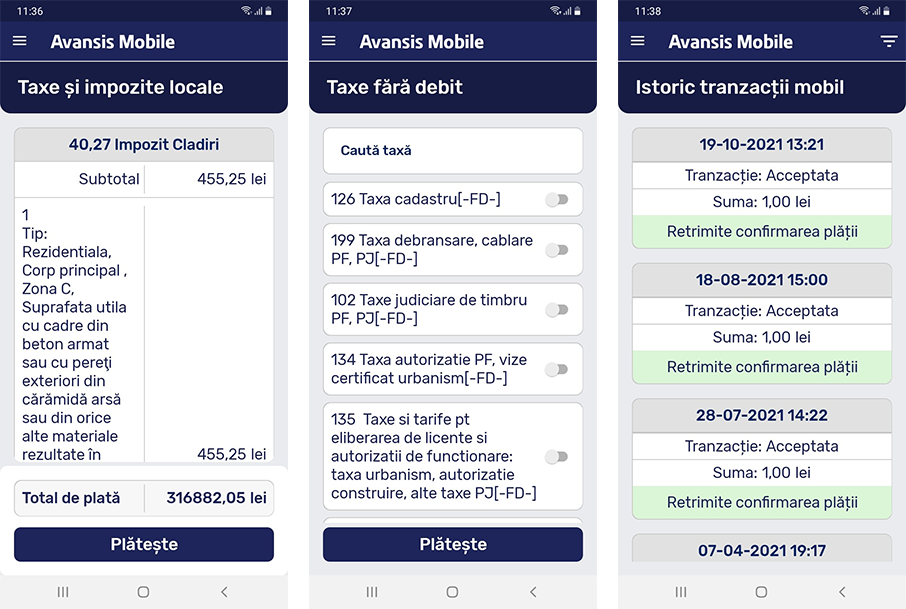
Task: Tap the filter icon in transaction history
Action: tap(889, 42)
